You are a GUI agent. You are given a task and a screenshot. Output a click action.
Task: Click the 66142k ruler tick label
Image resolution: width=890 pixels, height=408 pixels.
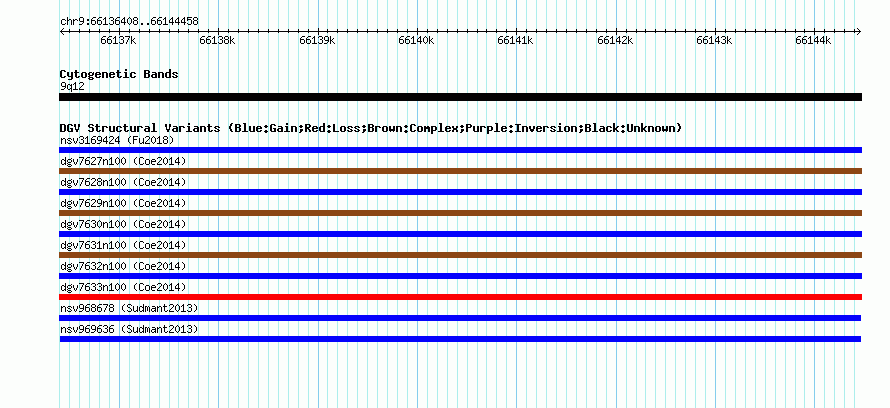click(x=615, y=40)
